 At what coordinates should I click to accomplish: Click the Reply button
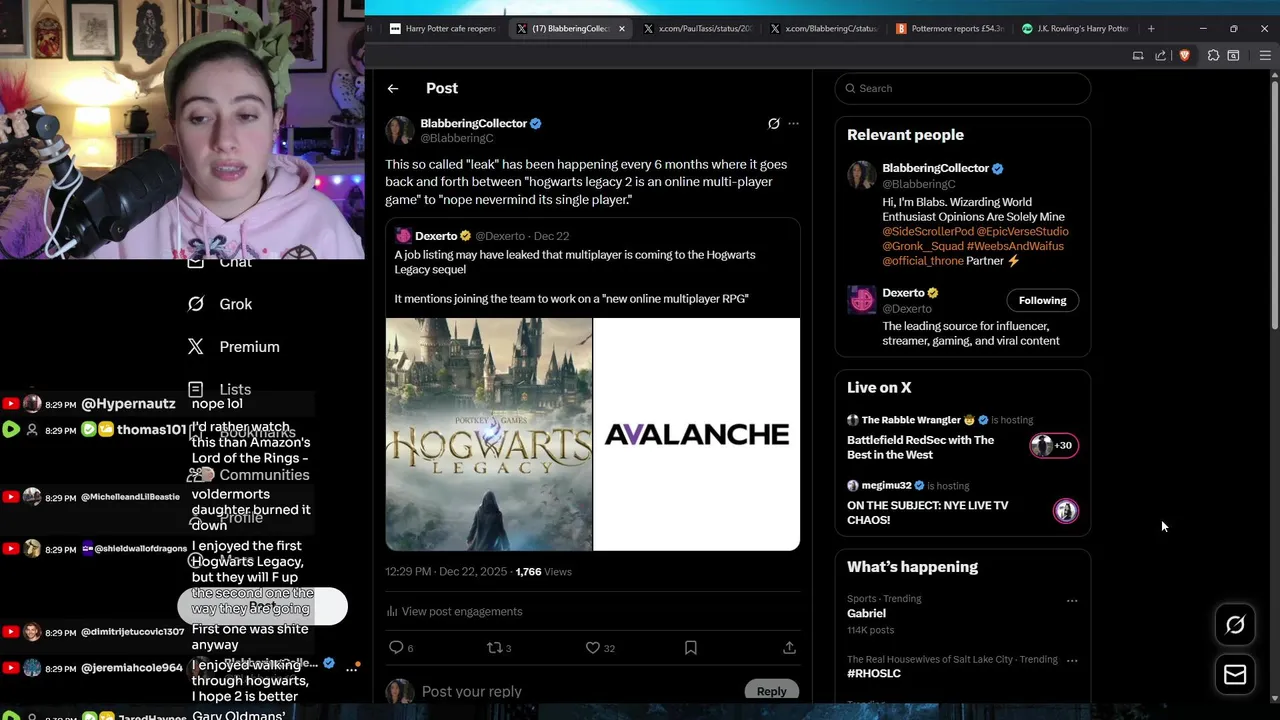tap(771, 691)
